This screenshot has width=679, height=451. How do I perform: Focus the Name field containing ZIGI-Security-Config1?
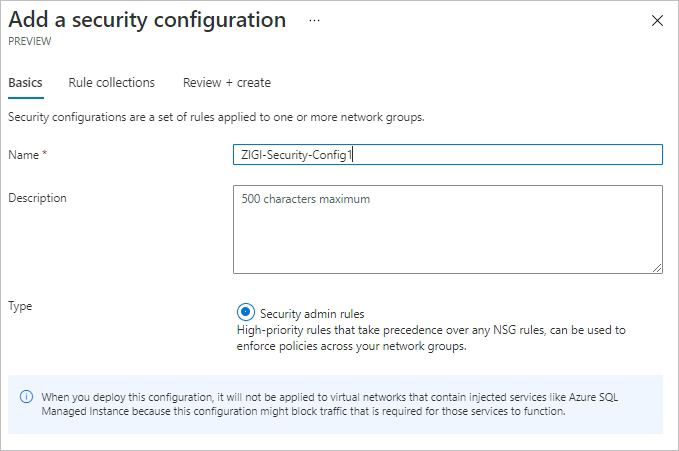click(448, 155)
